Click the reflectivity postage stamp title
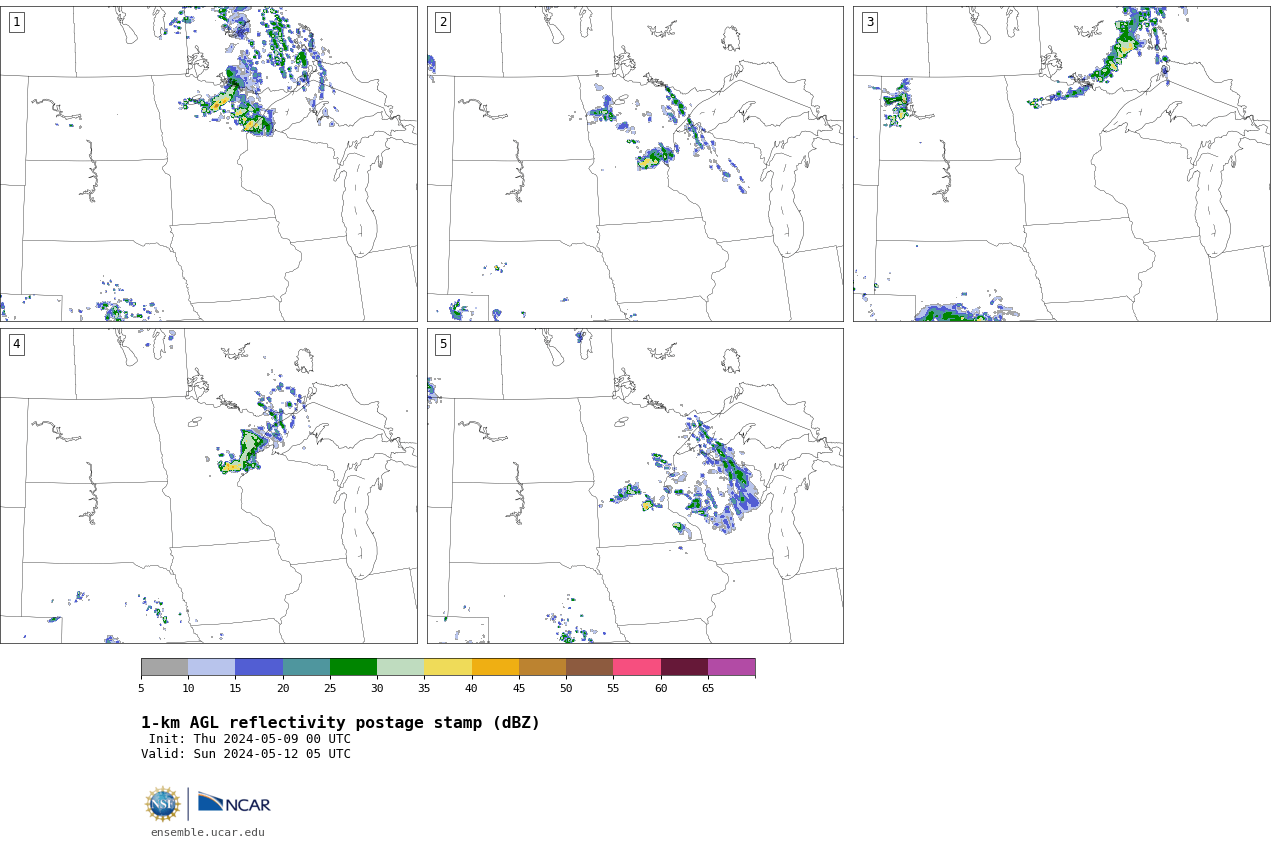Screen dimensions: 1280x844 [x=340, y=723]
